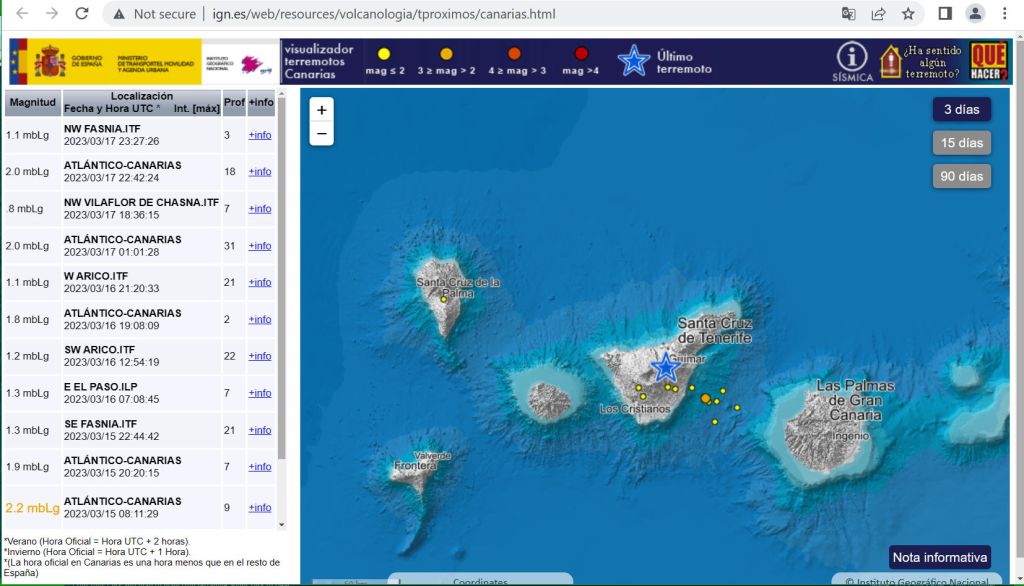The image size is (1024, 586).
Task: Click the blue star latest-earthquake marker on the map
Action: [666, 367]
